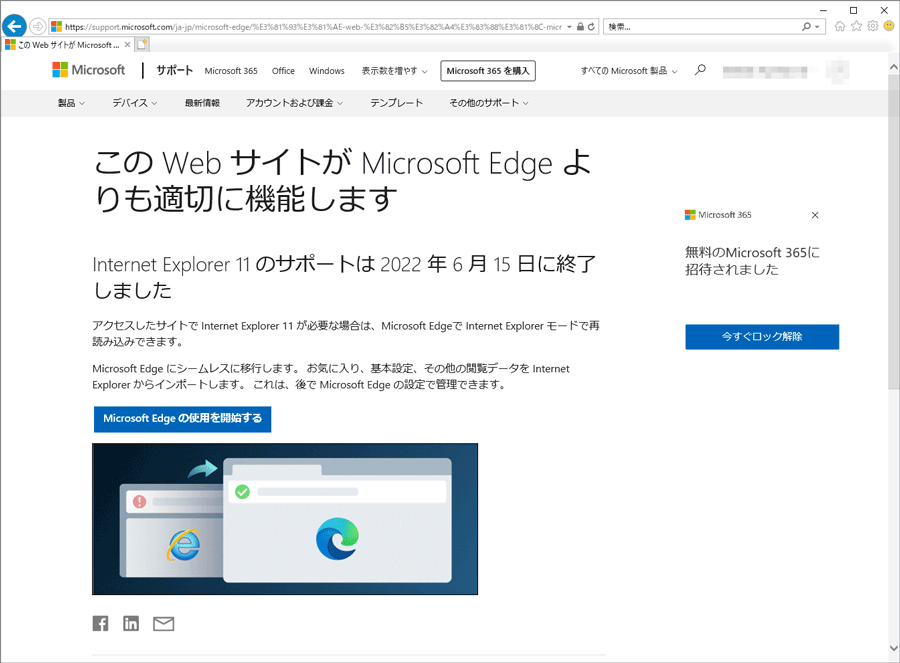Click the blurred profile avatar in header
900x663 pixels.
tap(839, 71)
